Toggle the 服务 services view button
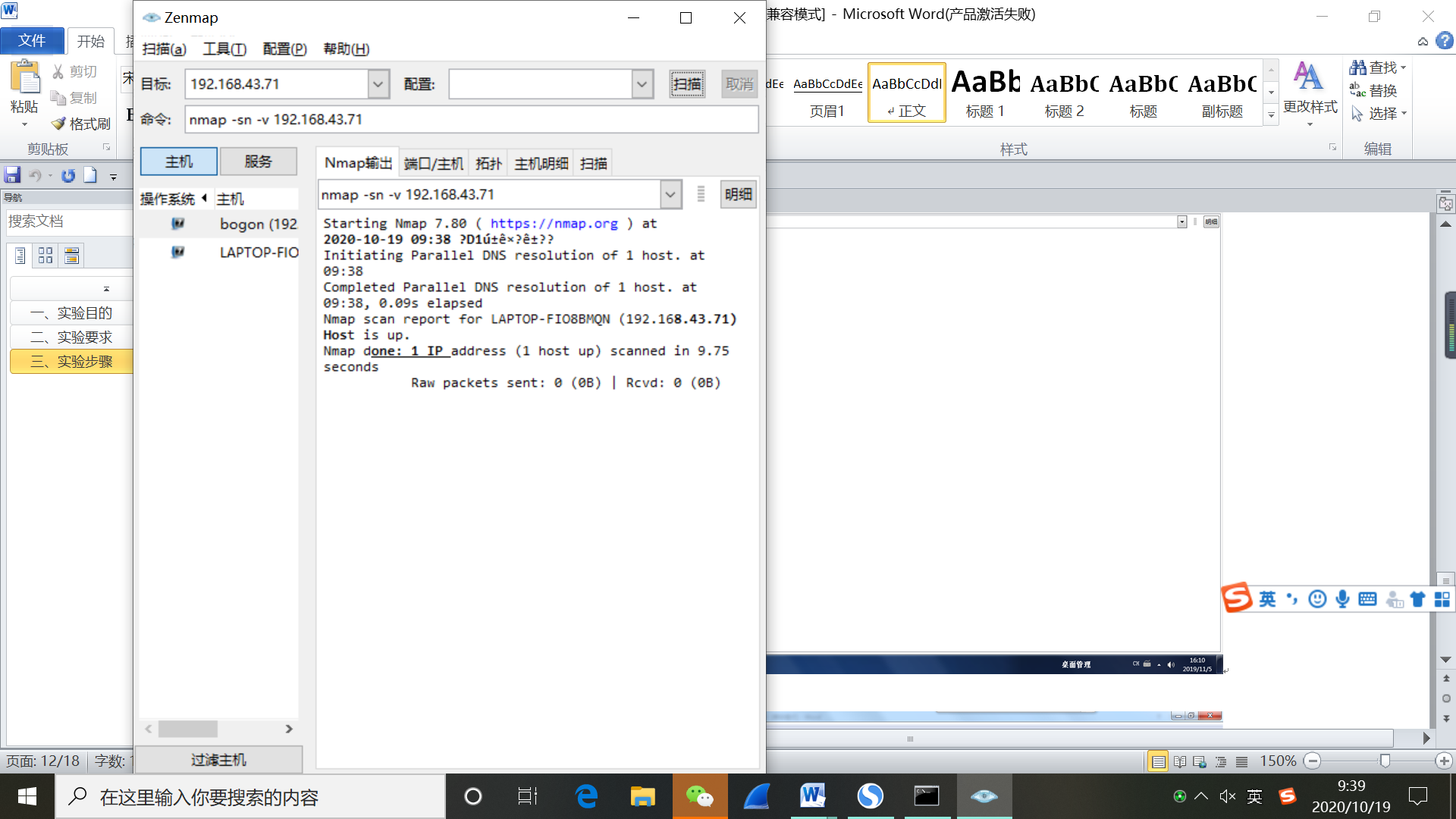Image resolution: width=1456 pixels, height=819 pixels. pos(258,162)
